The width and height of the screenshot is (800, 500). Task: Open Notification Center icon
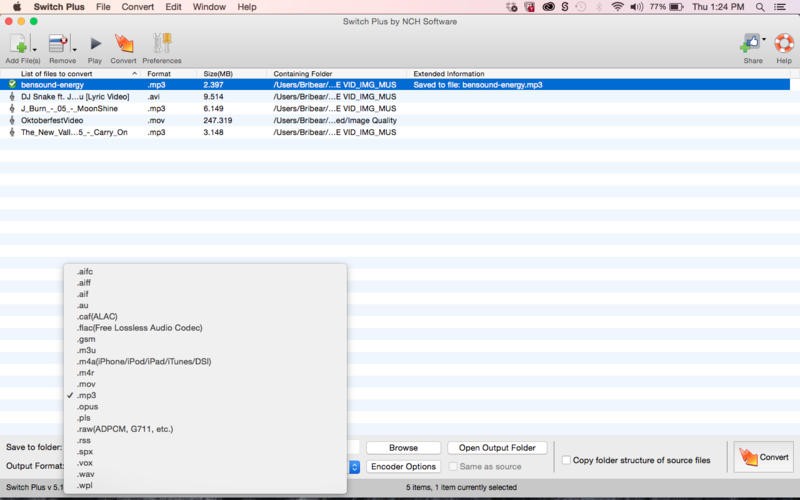(780, 7)
